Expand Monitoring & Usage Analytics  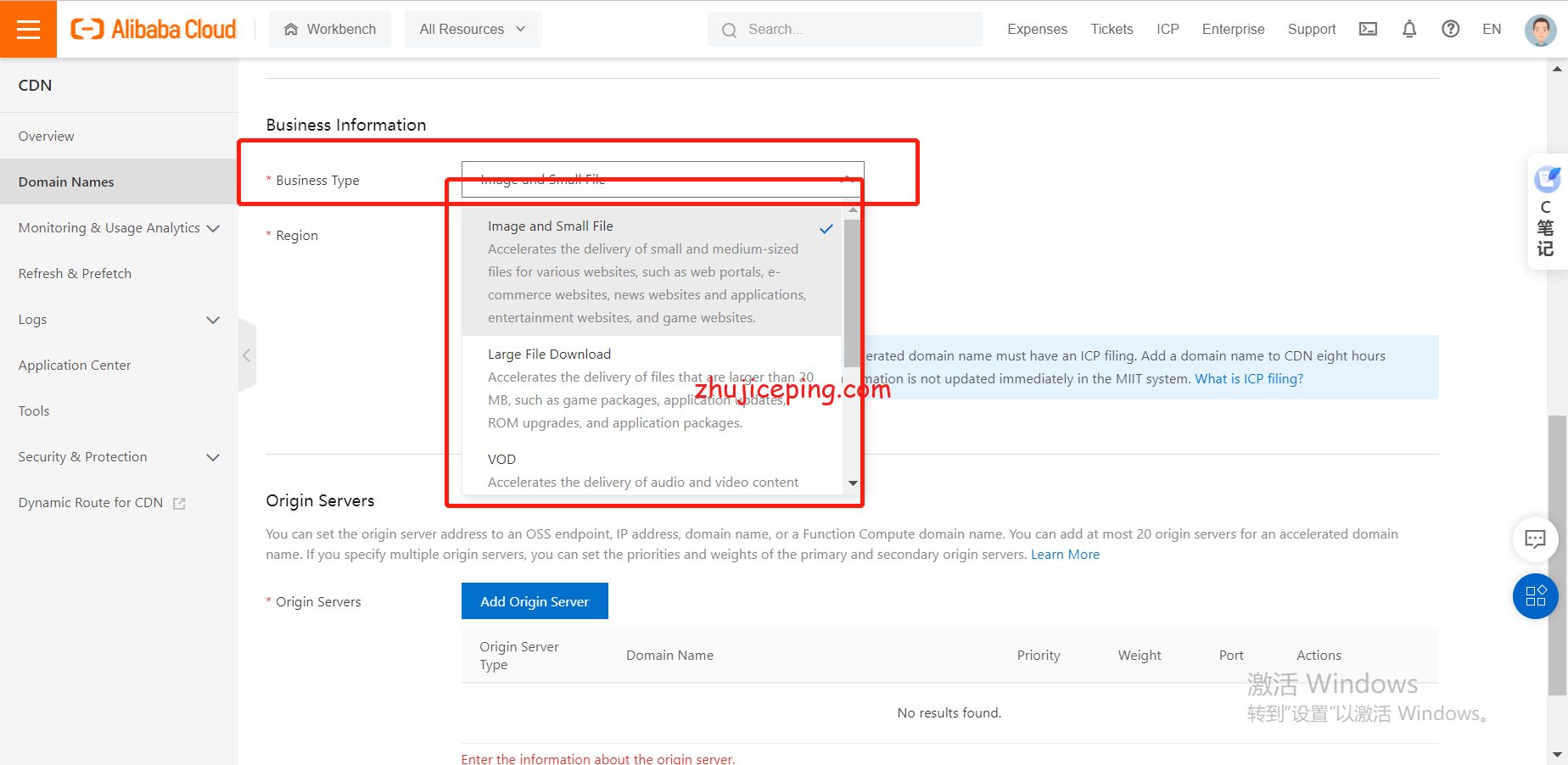pyautogui.click(x=119, y=227)
